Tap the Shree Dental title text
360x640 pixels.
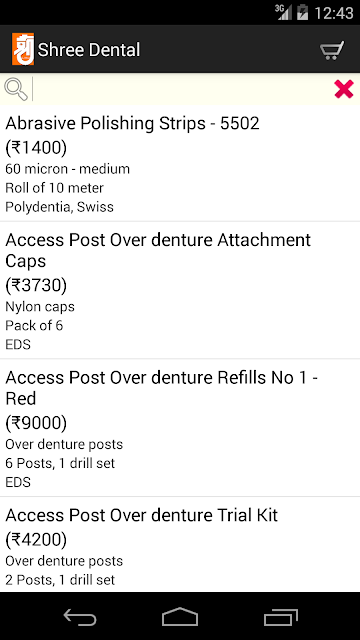[x=89, y=50]
